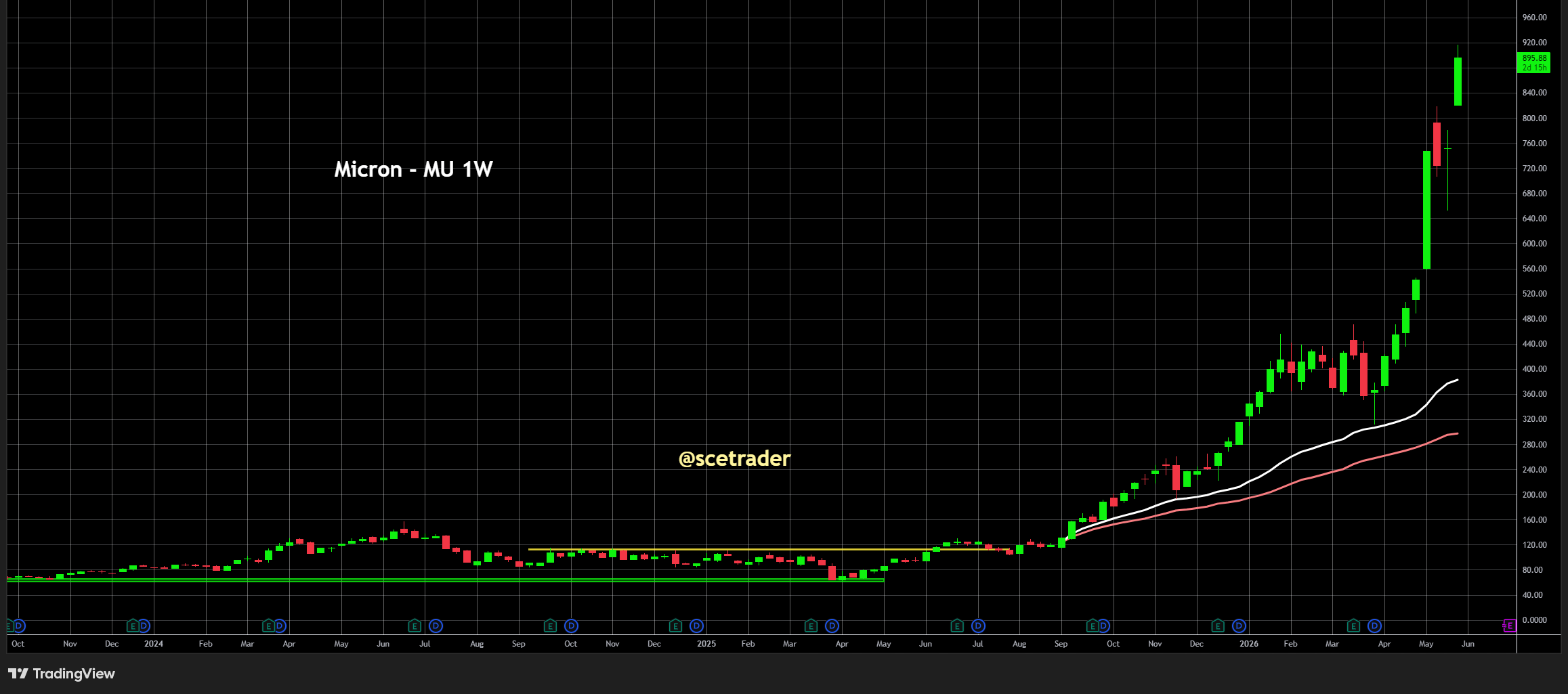1568x694 pixels.
Task: Select the mid-March 2026 earnings E marker
Action: coord(1353,626)
